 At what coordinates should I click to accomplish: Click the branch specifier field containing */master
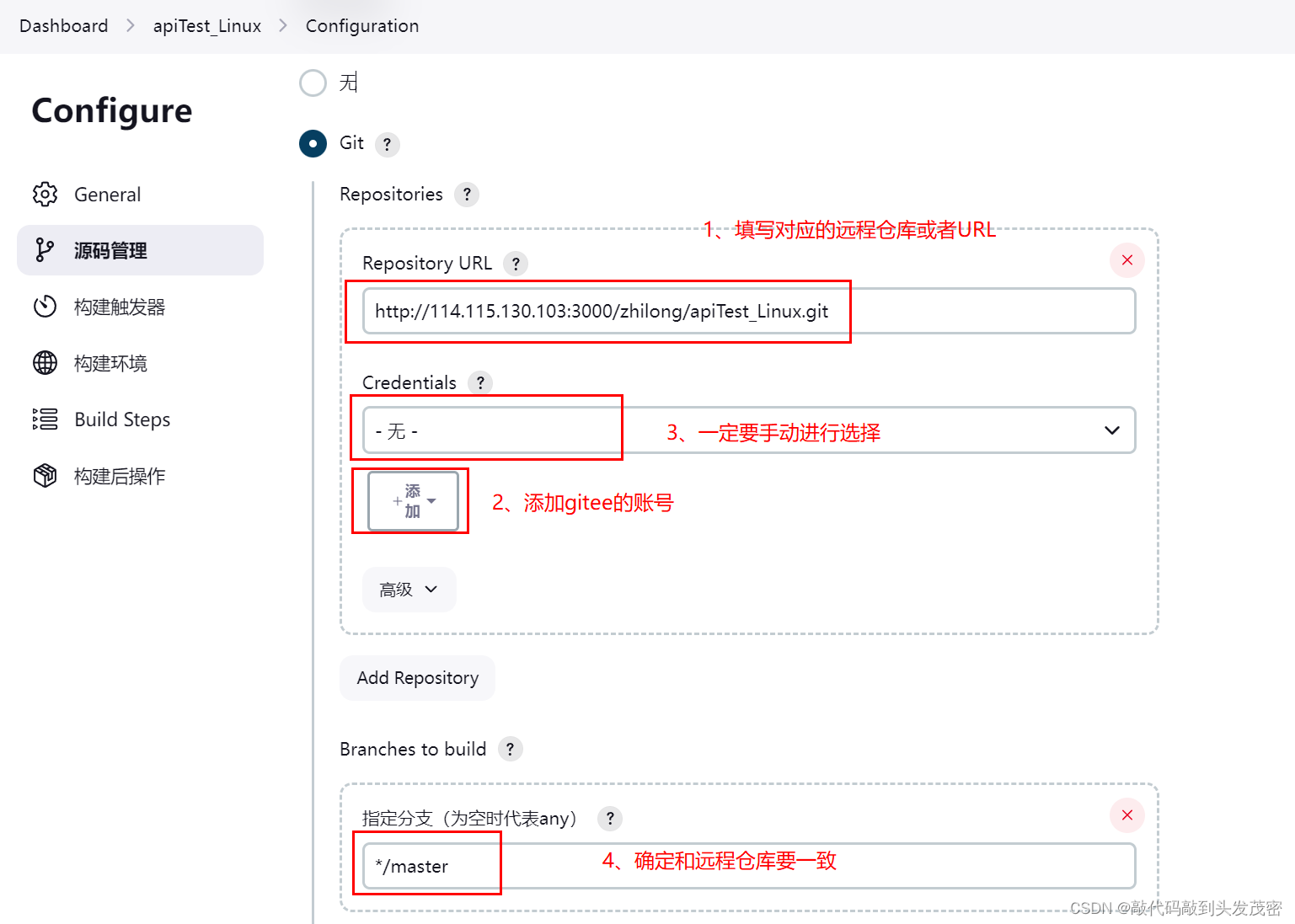pos(748,866)
